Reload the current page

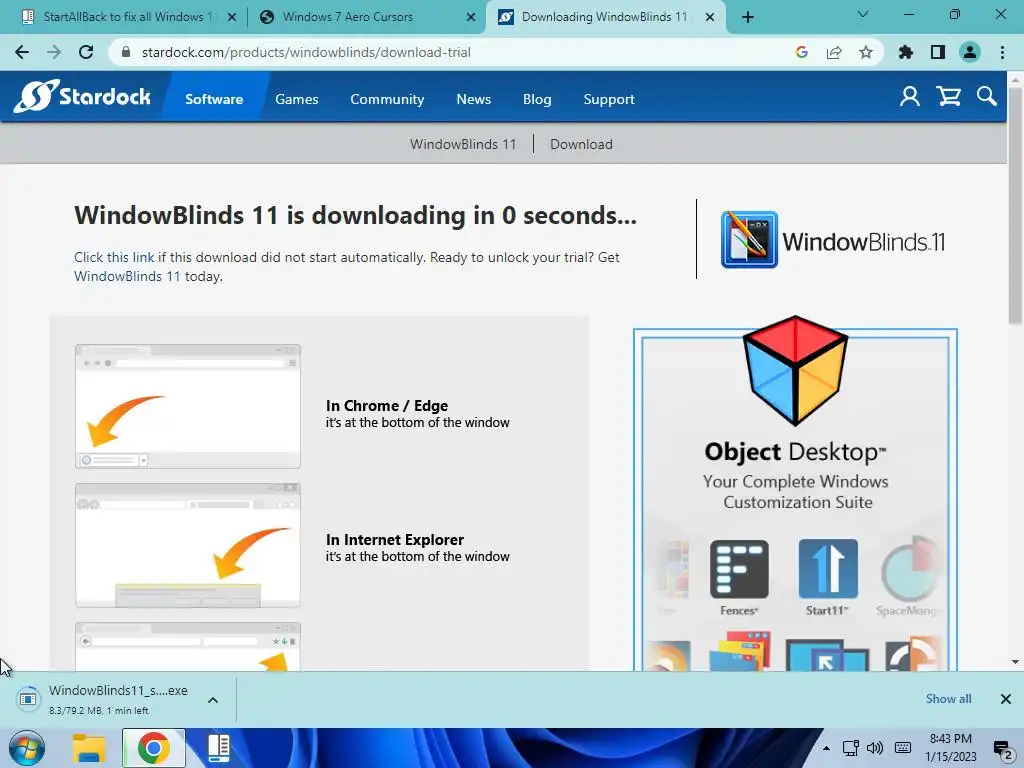(x=86, y=52)
